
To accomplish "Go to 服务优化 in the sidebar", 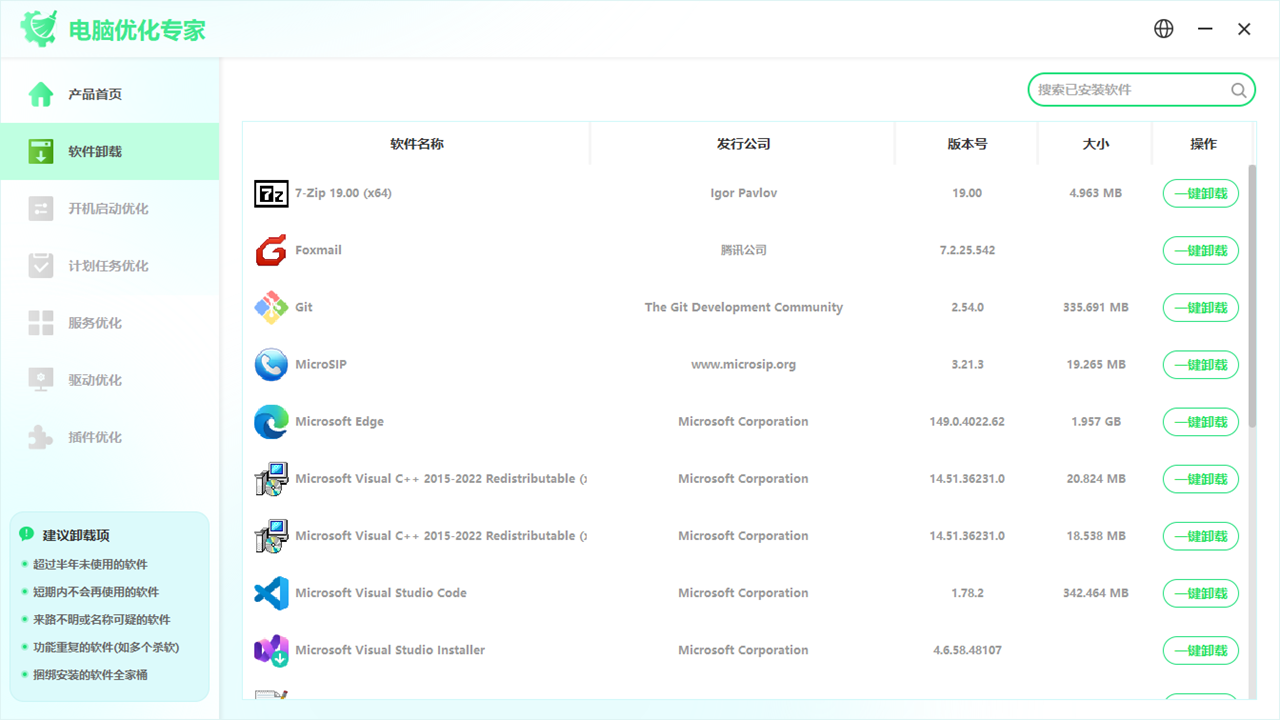I will click(110, 323).
